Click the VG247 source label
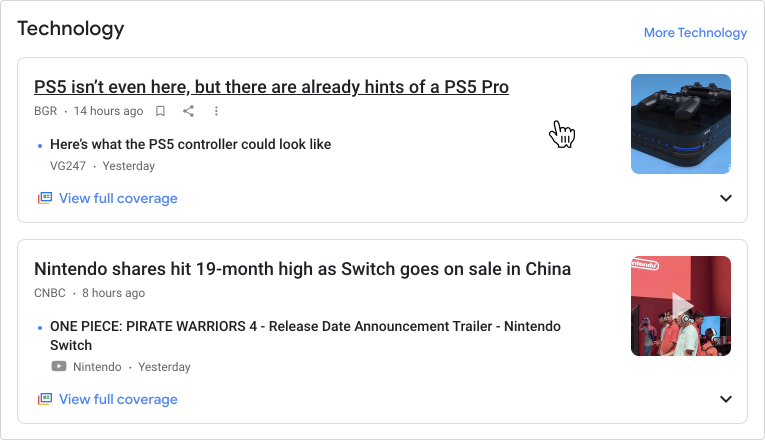765x440 pixels. [x=68, y=166]
